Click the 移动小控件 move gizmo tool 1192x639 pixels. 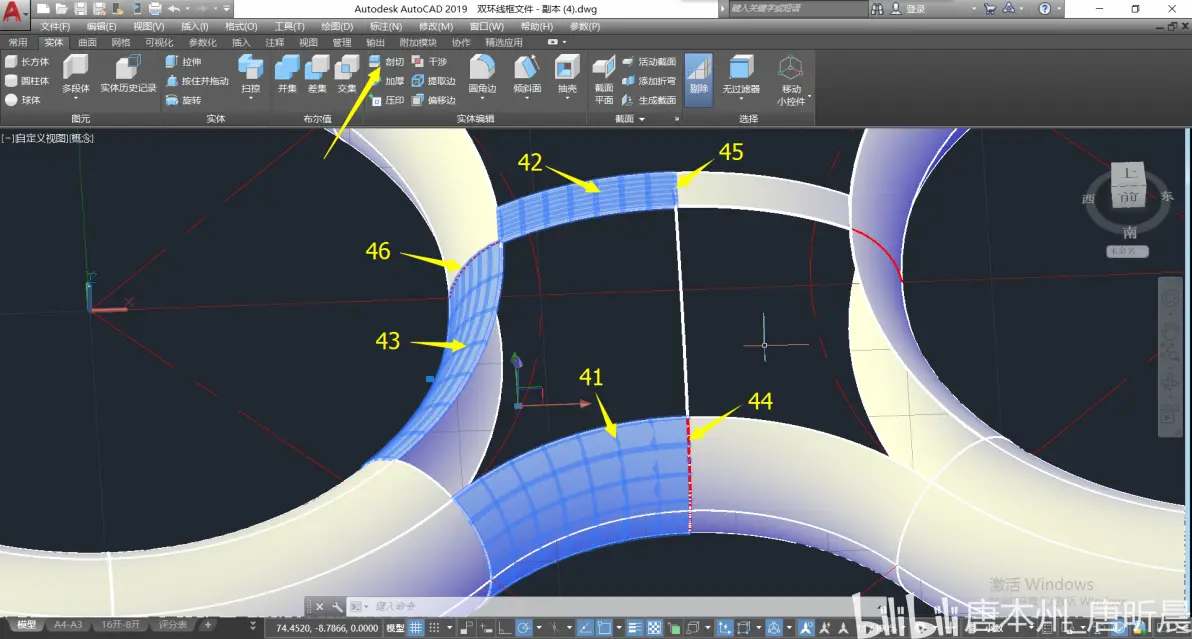tap(791, 80)
